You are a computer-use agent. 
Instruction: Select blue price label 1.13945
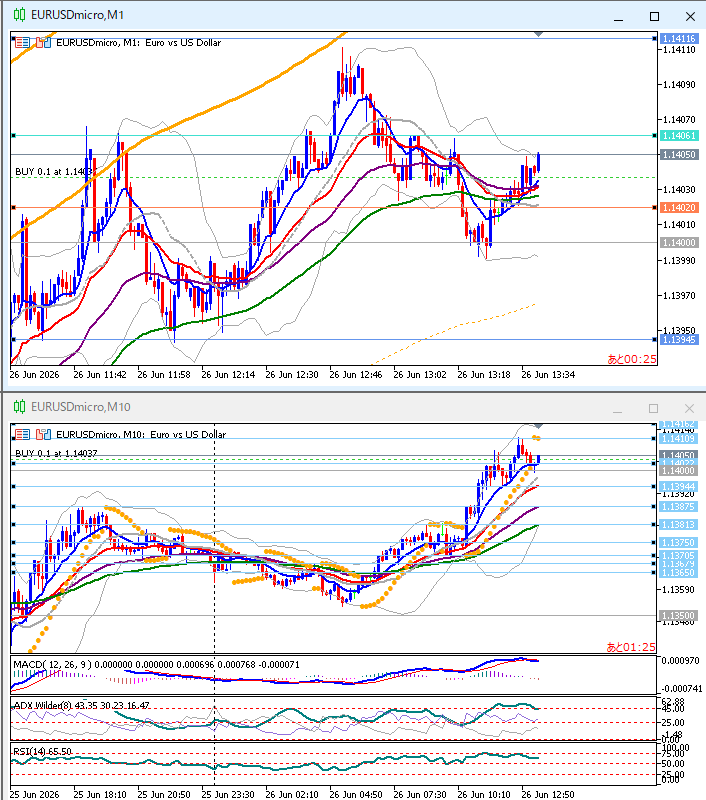coord(679,339)
